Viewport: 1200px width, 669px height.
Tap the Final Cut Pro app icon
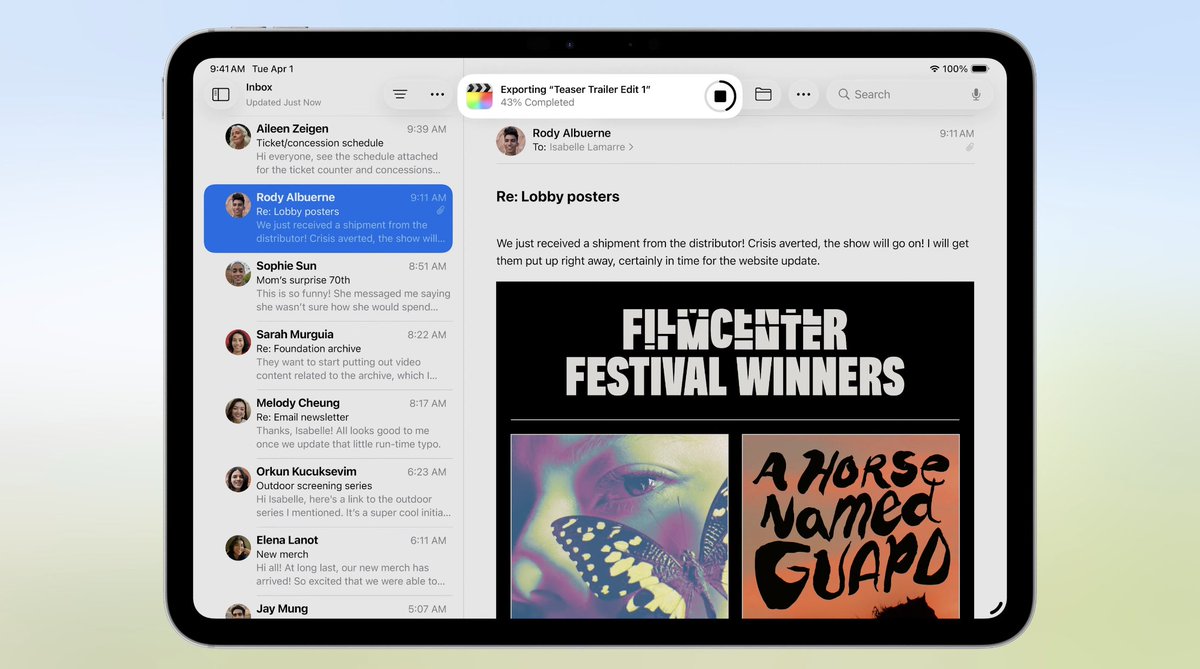coord(480,96)
